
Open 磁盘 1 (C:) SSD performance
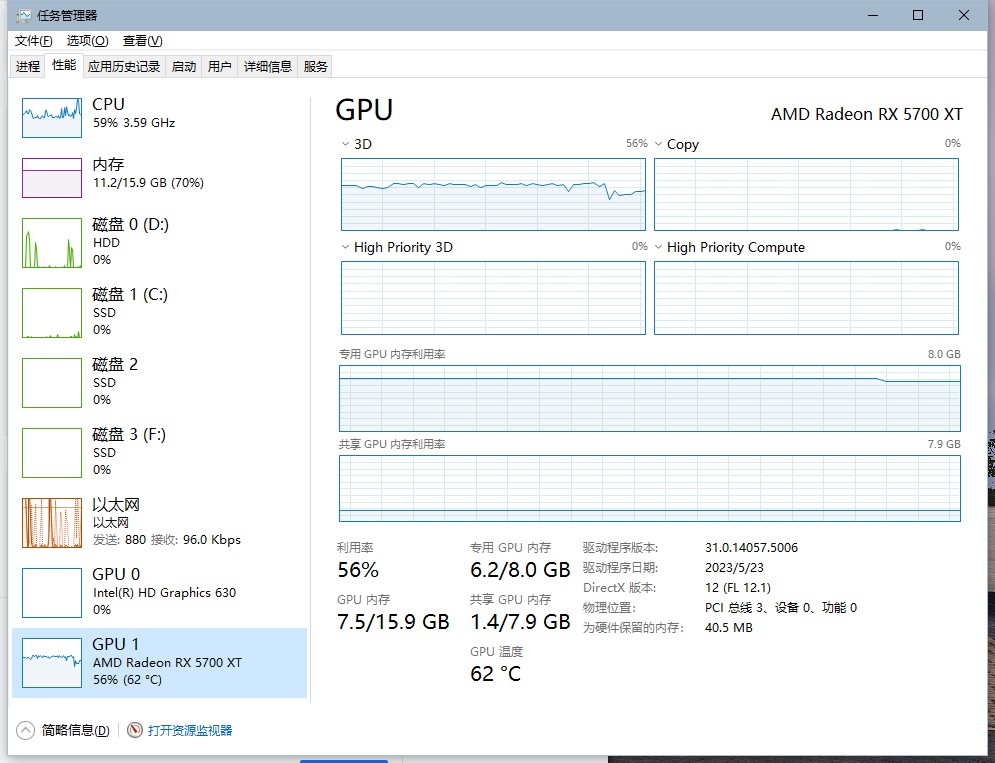pyautogui.click(x=52, y=313)
